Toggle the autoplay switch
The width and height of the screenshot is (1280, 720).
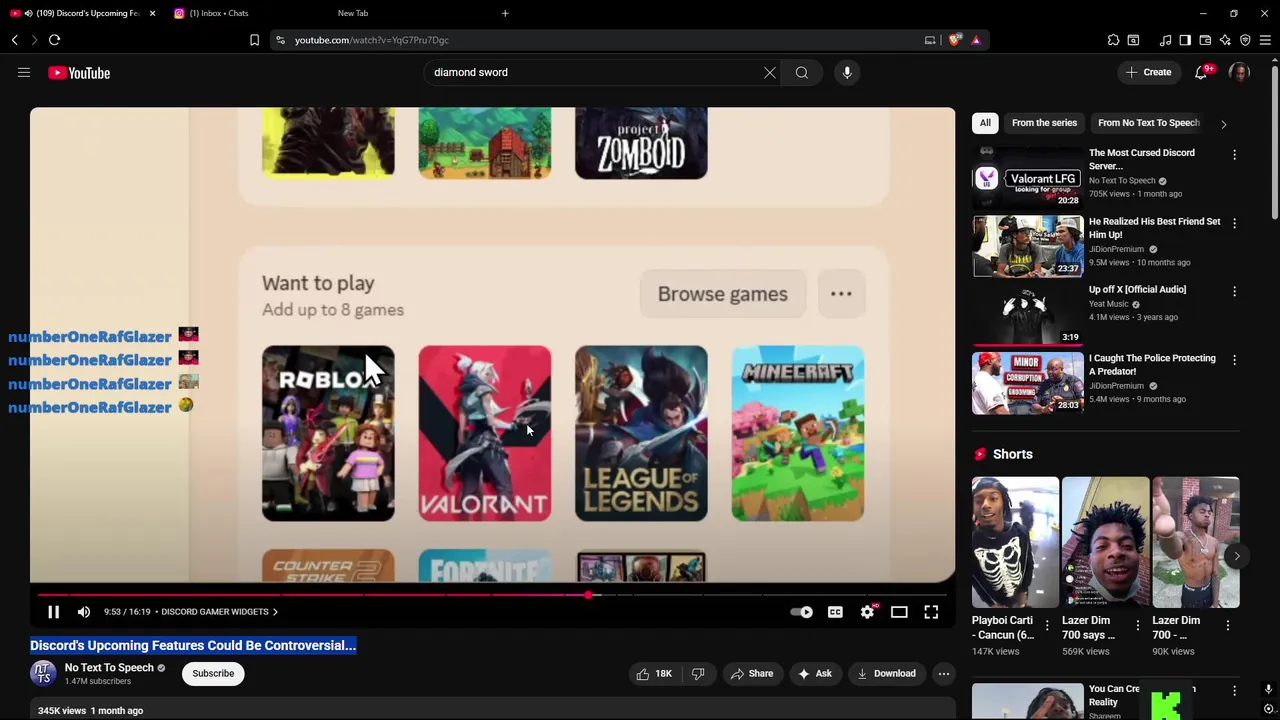pos(802,612)
